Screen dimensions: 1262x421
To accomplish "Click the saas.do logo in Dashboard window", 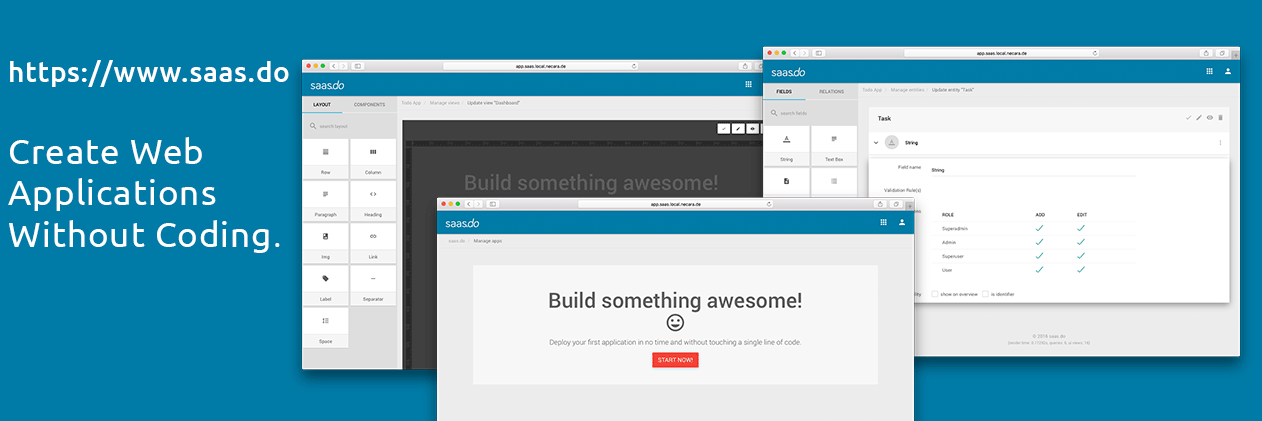I will click(327, 85).
